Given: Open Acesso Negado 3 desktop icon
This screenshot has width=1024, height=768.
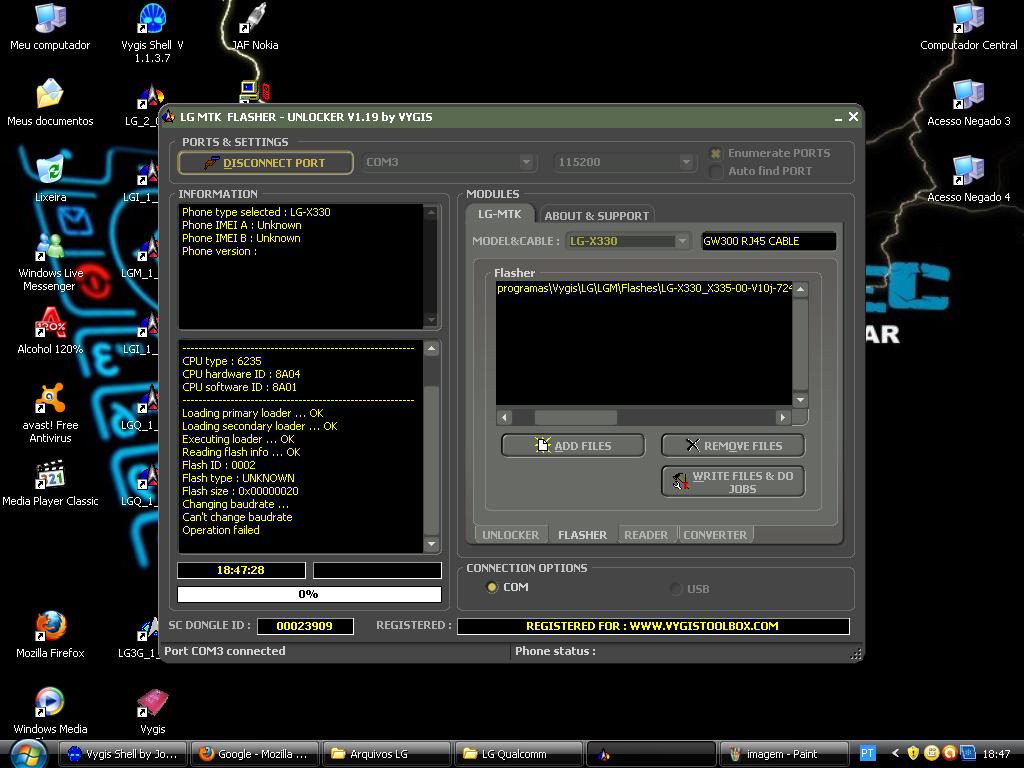Looking at the screenshot, I should (x=968, y=102).
